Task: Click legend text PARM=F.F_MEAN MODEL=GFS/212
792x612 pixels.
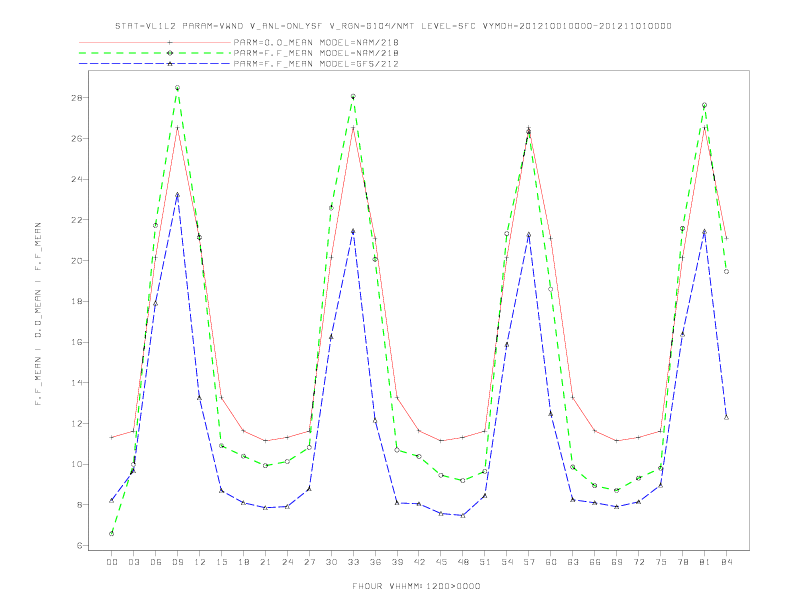Action: point(316,64)
